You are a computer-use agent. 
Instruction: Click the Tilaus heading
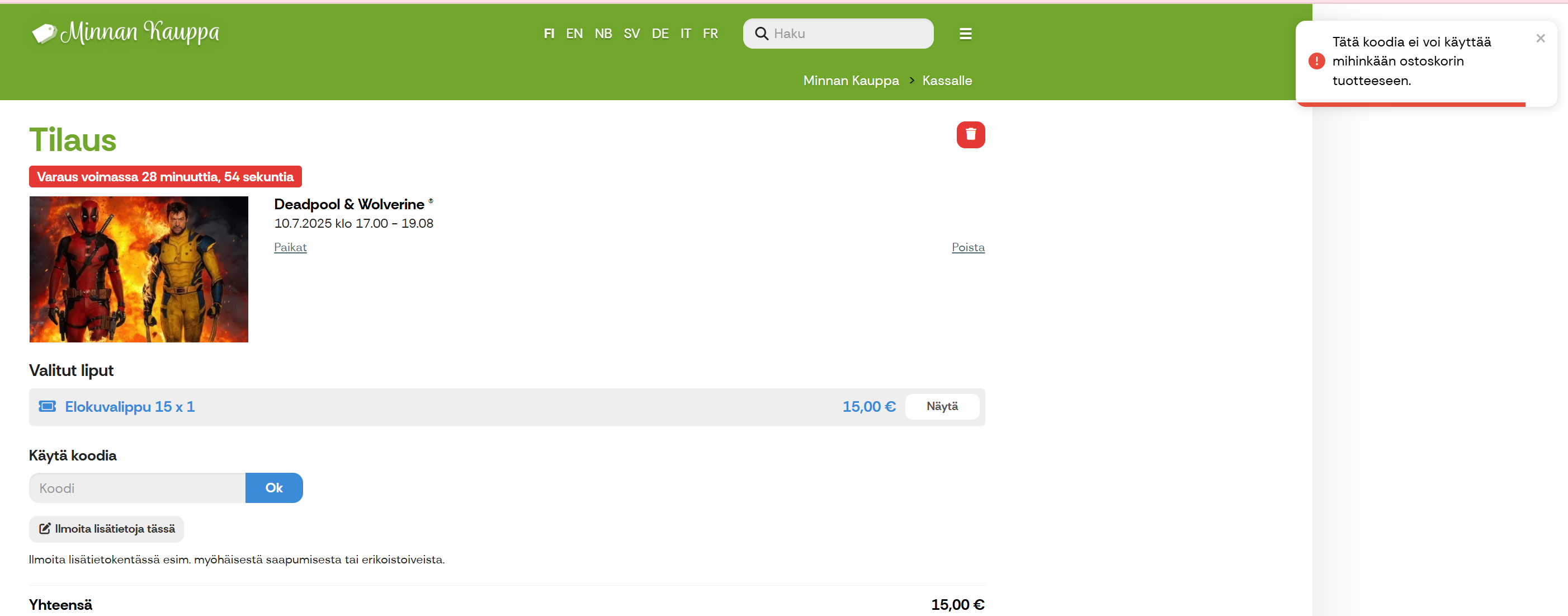click(x=73, y=139)
